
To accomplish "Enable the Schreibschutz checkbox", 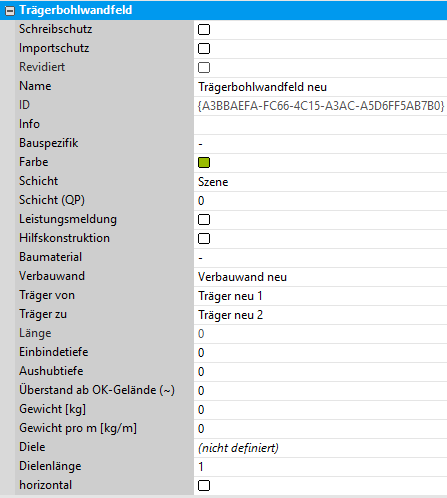I will pos(204,29).
